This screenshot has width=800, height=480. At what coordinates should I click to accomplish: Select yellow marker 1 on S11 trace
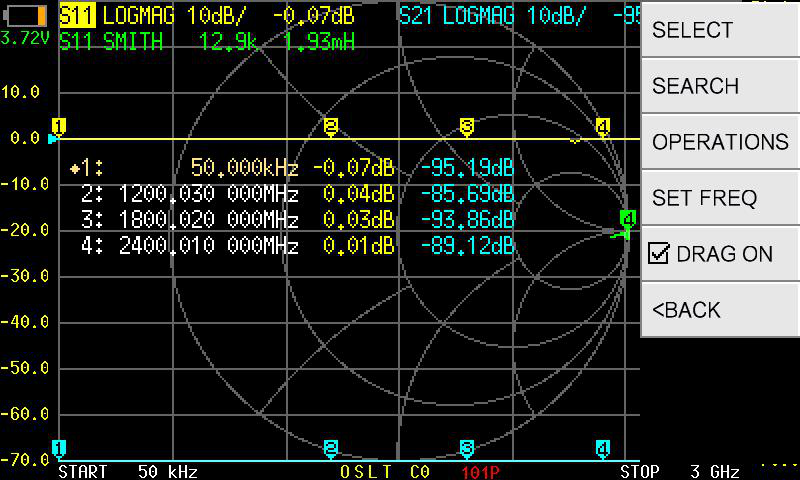pyautogui.click(x=59, y=127)
